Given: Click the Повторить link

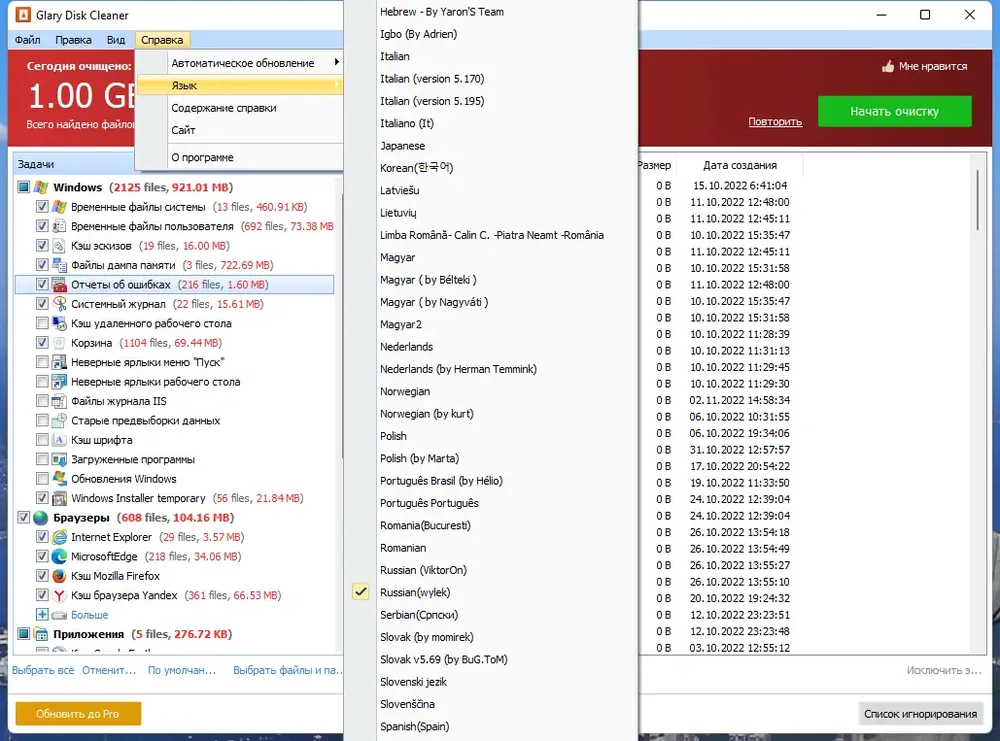Looking at the screenshot, I should point(775,121).
